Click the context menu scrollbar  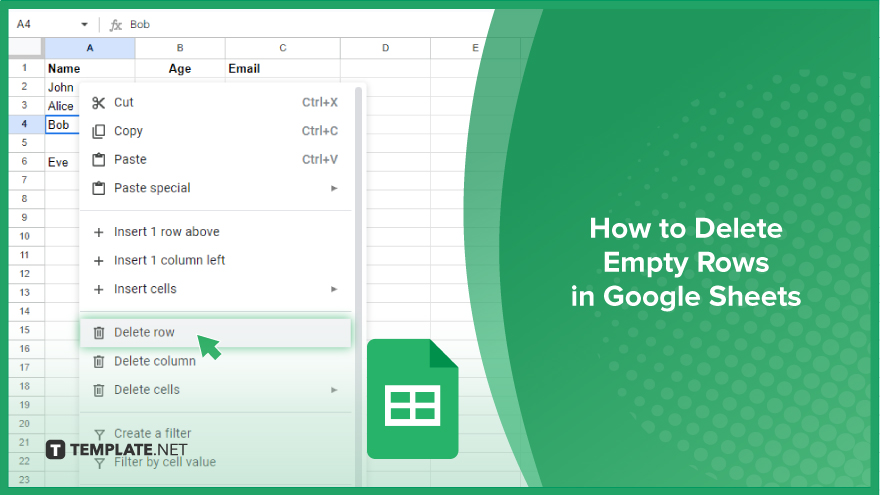pyautogui.click(x=359, y=286)
